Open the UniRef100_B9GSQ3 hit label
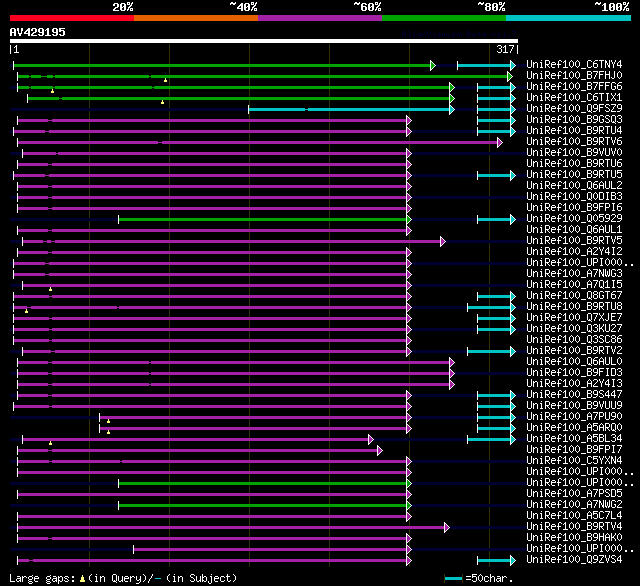Viewport: 640px width, 586px height. click(x=574, y=120)
